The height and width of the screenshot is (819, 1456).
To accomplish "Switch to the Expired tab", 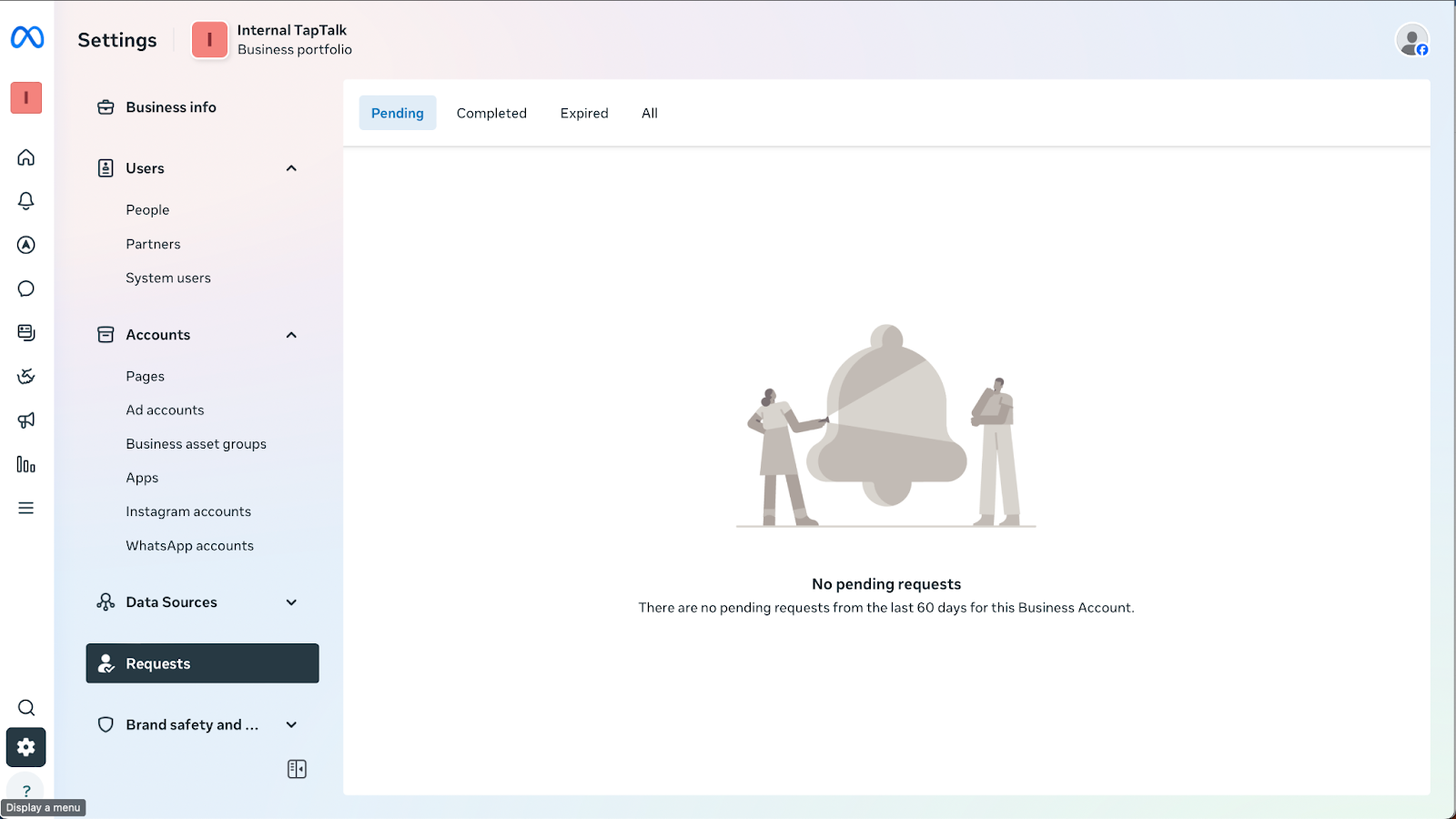I will pyautogui.click(x=584, y=113).
